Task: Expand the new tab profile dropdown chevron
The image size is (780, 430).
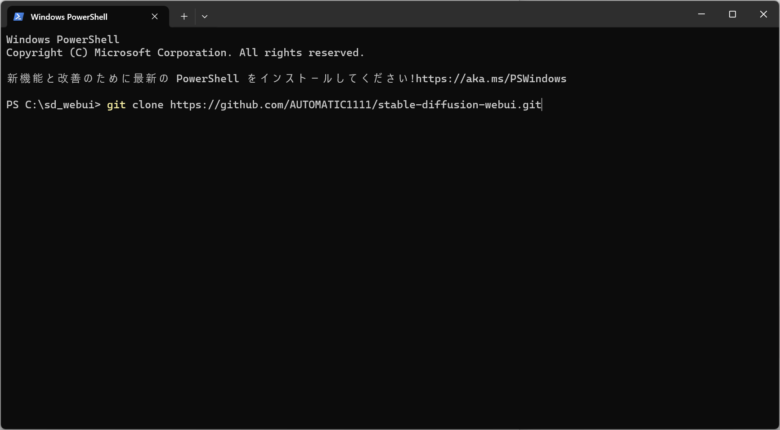Action: coord(204,16)
